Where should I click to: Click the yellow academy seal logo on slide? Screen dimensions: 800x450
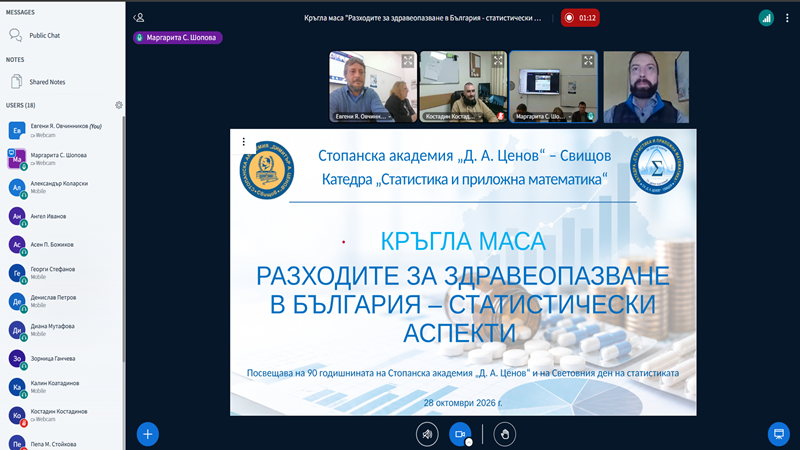(x=267, y=170)
